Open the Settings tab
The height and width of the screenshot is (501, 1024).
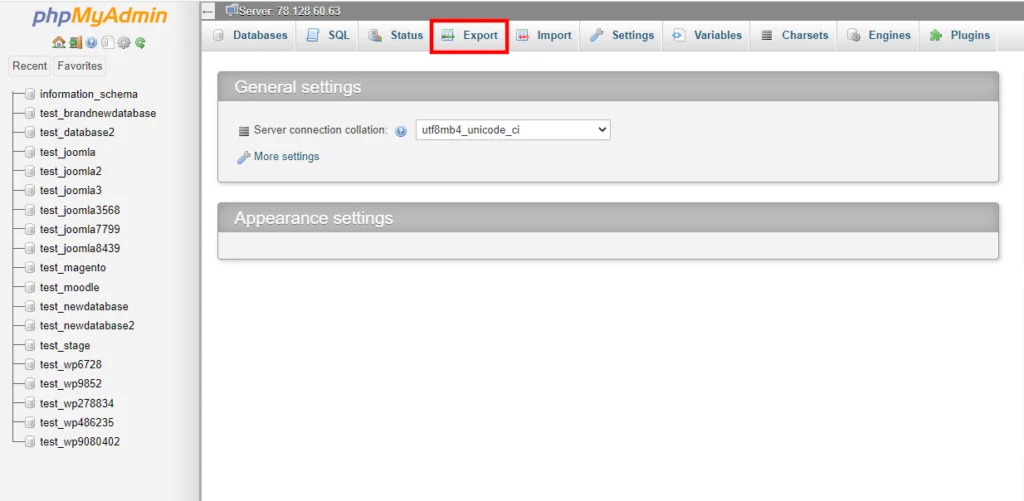pyautogui.click(x=622, y=35)
